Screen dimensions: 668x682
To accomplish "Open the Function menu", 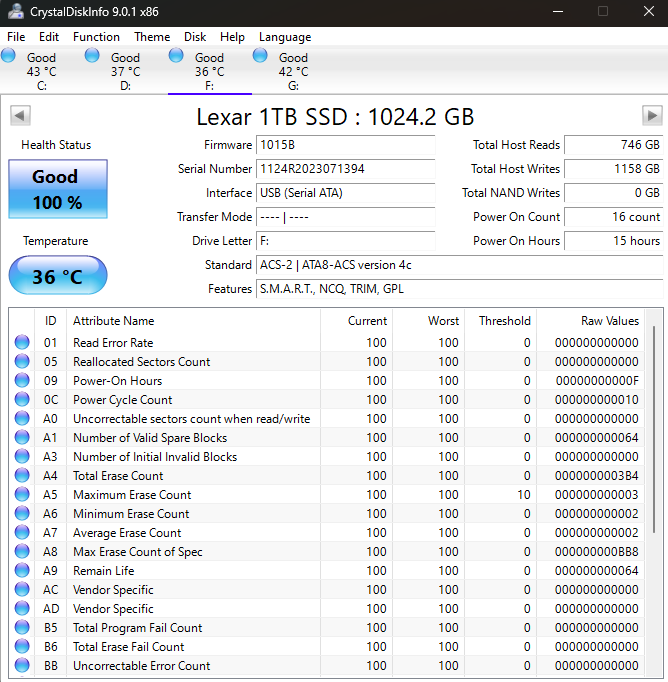I will 96,37.
